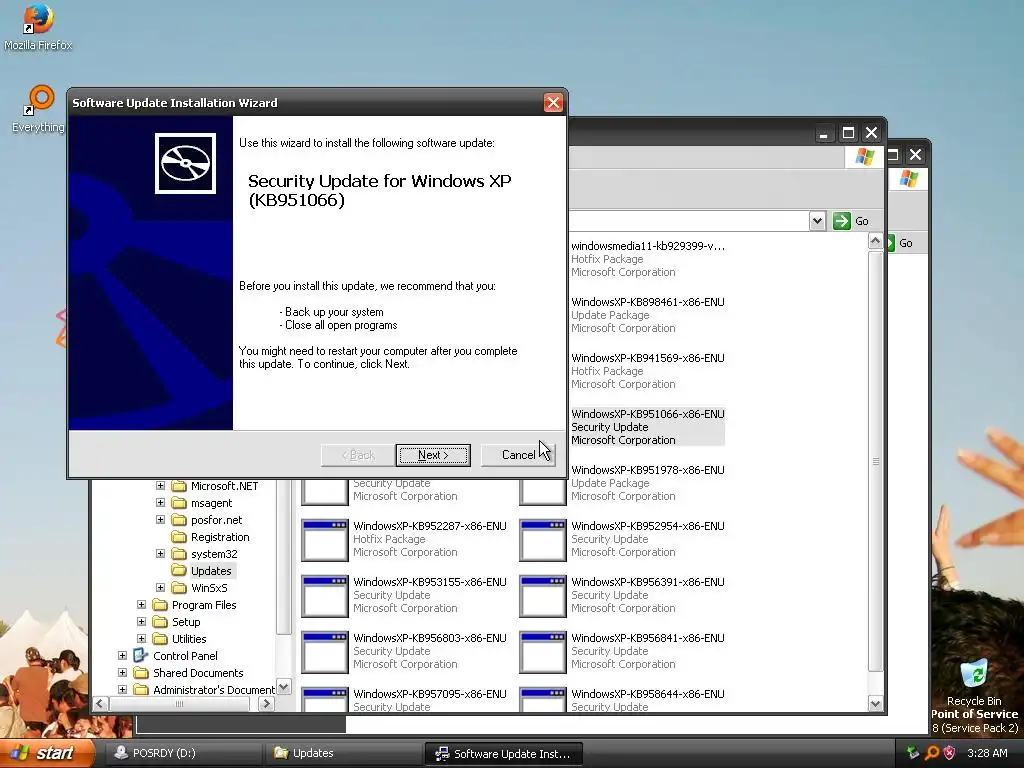
Task: Select WindowsXP-KB956841-x86-ENU file icon
Action: [543, 652]
